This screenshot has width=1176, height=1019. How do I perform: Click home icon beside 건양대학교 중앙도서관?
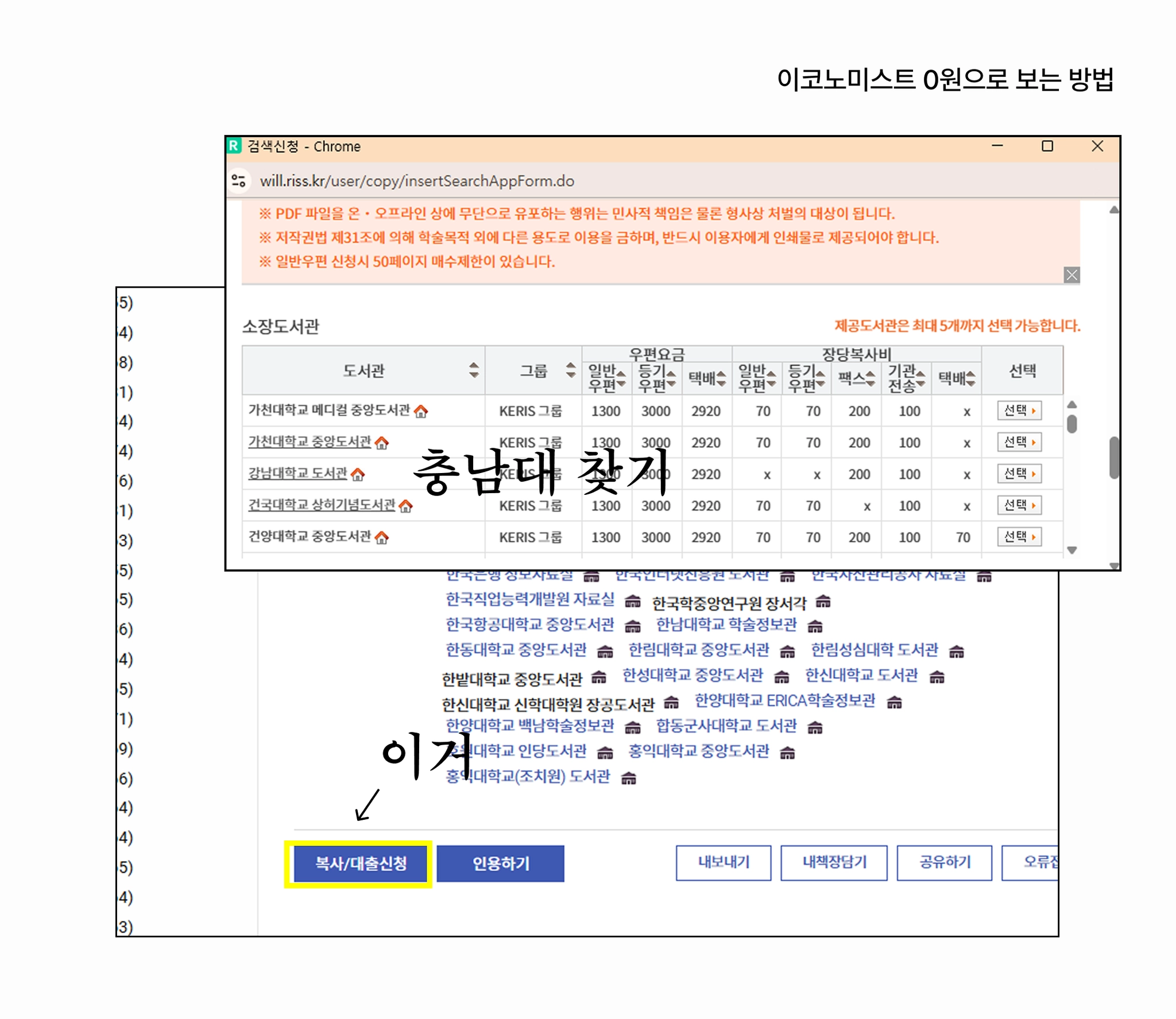(382, 537)
